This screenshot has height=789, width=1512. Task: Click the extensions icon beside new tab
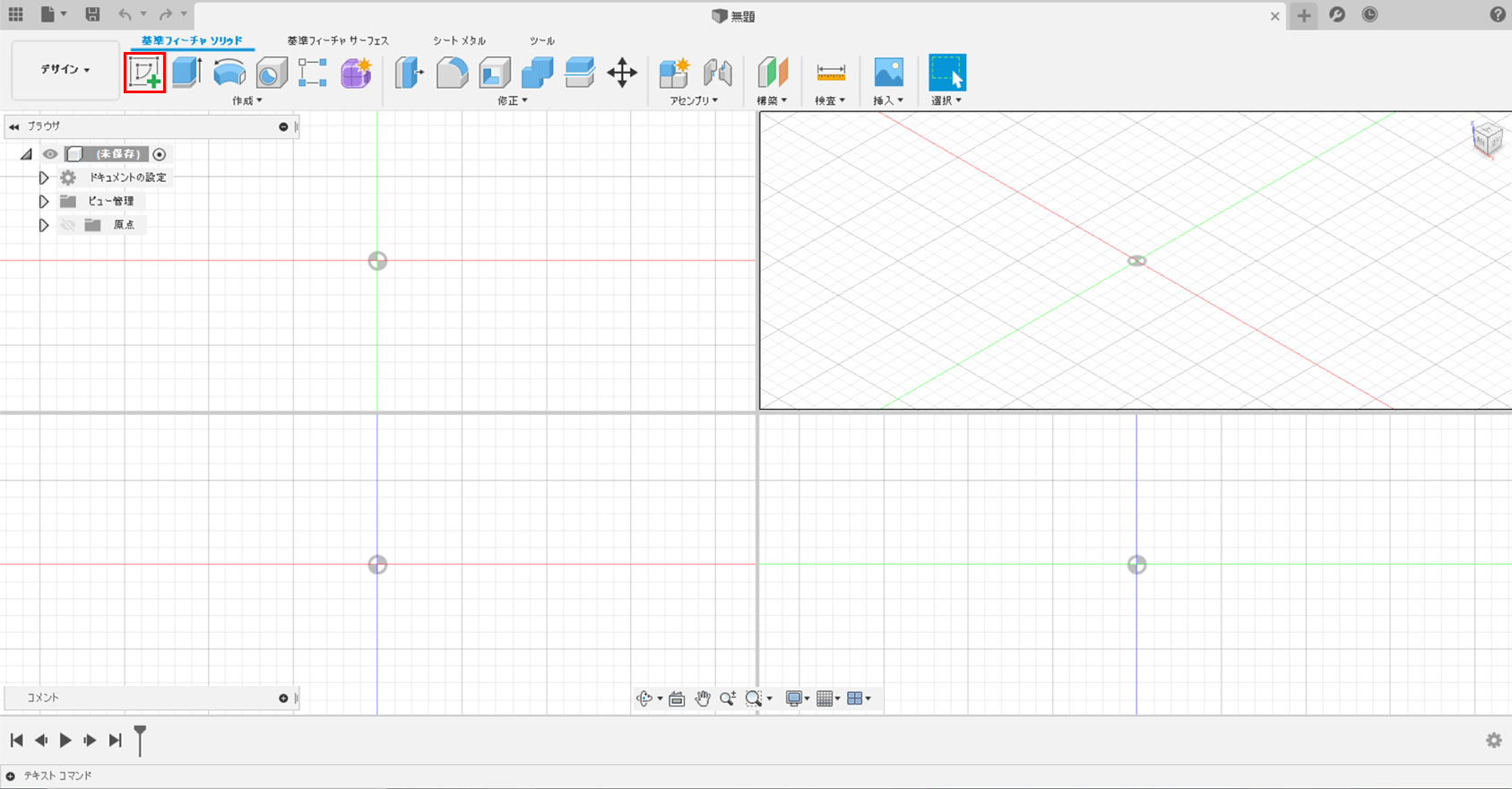1337,14
